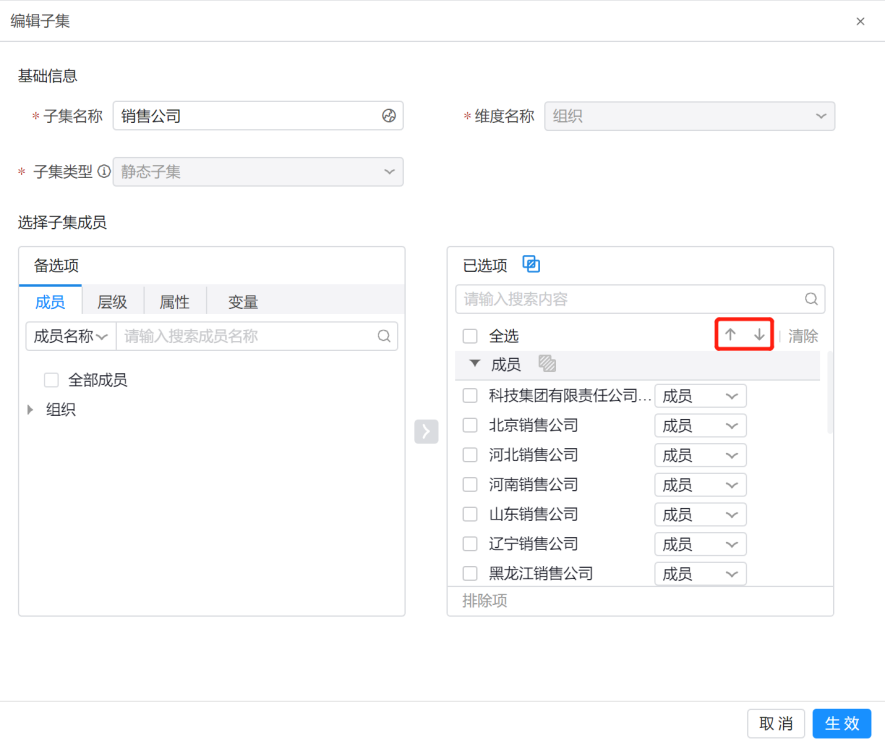Screen dimensions: 885x744
Task: Check the 全选 checkbox
Action: (x=470, y=336)
